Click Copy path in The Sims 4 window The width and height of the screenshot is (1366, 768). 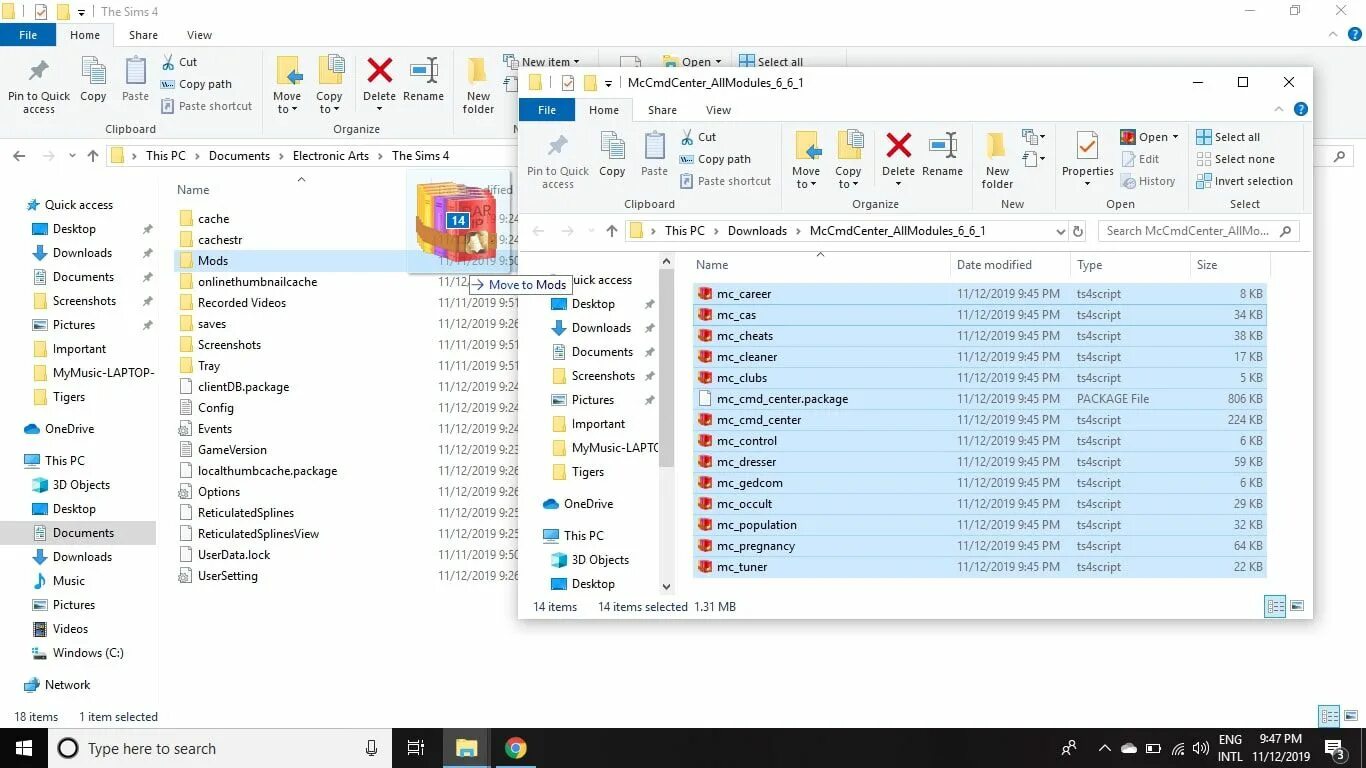(x=196, y=84)
